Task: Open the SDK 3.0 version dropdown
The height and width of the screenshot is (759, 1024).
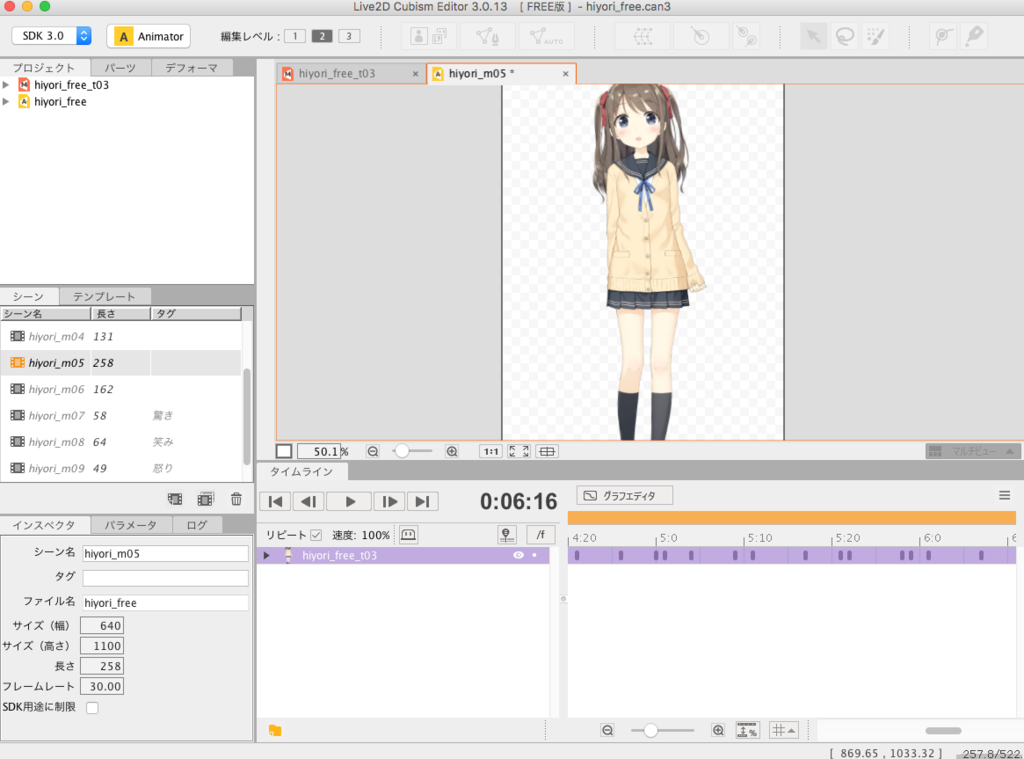Action: point(51,36)
